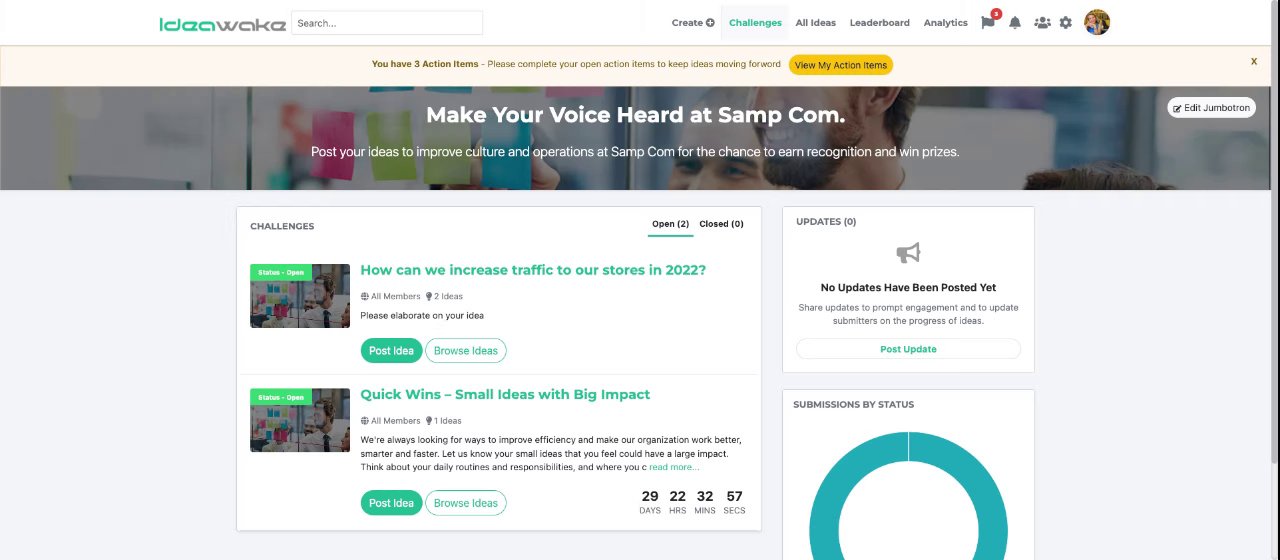The image size is (1280, 560).
Task: Click View My Action Items button
Action: [x=840, y=65]
